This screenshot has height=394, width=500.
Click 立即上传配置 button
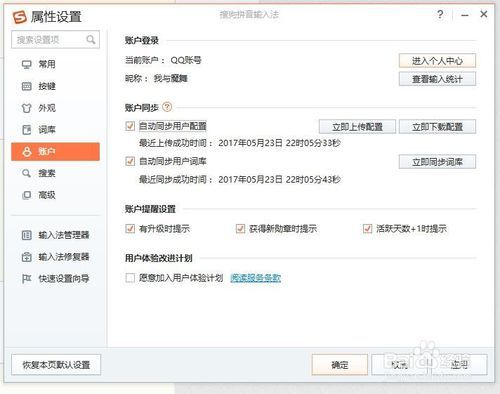click(x=357, y=127)
